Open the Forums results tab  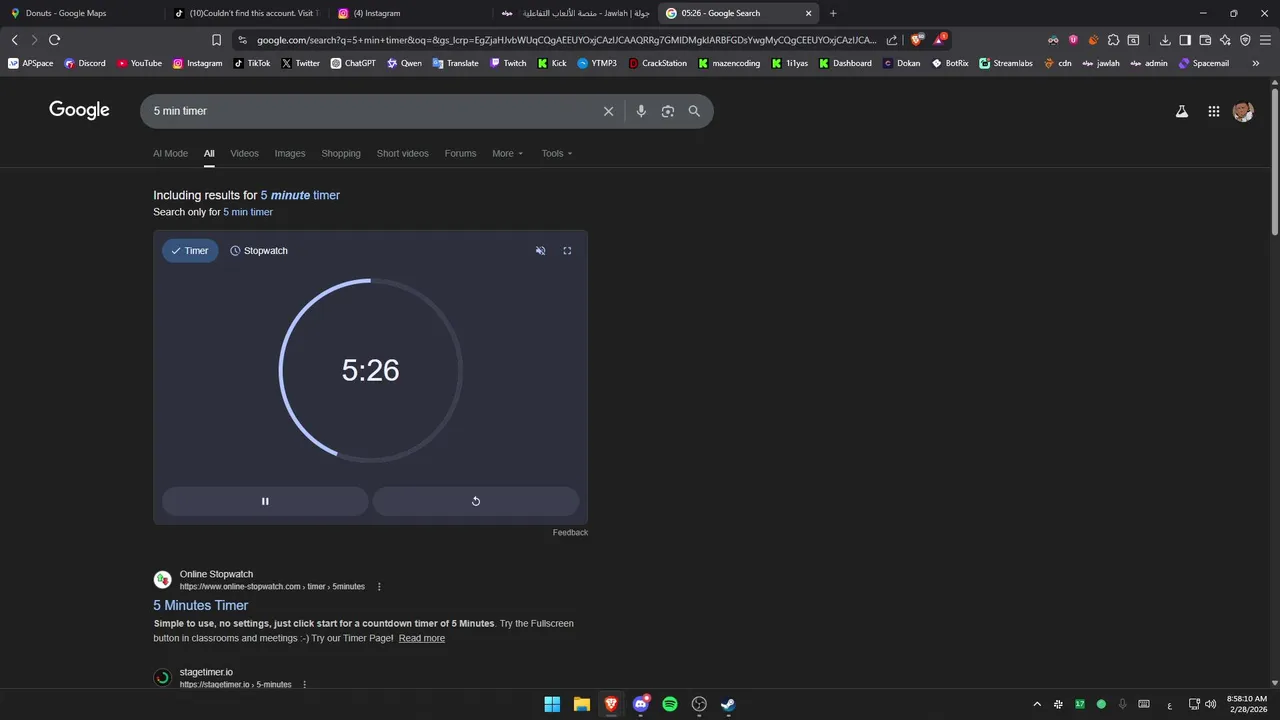(x=460, y=154)
